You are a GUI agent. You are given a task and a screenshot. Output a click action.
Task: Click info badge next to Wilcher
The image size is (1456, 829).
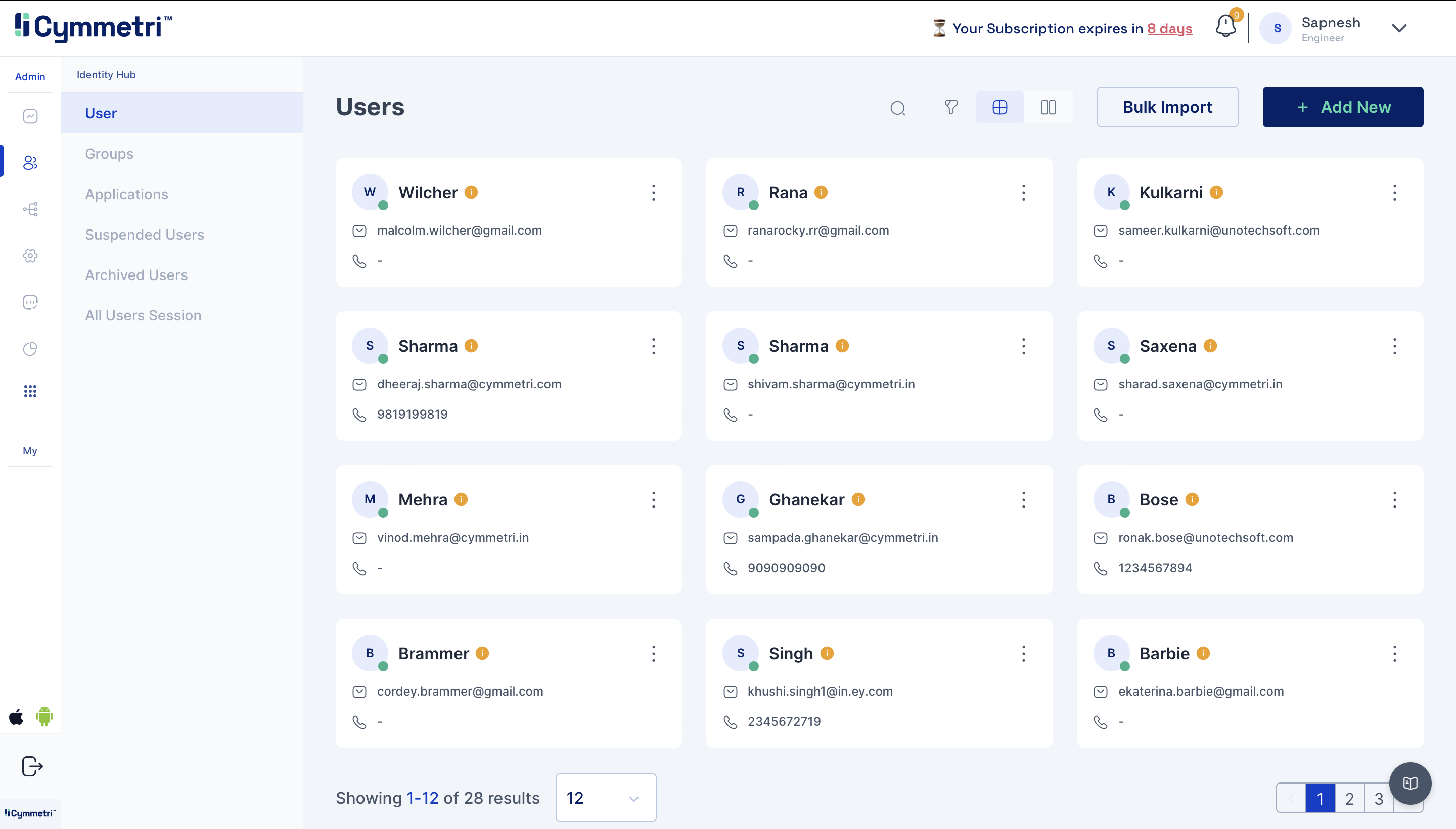click(471, 193)
